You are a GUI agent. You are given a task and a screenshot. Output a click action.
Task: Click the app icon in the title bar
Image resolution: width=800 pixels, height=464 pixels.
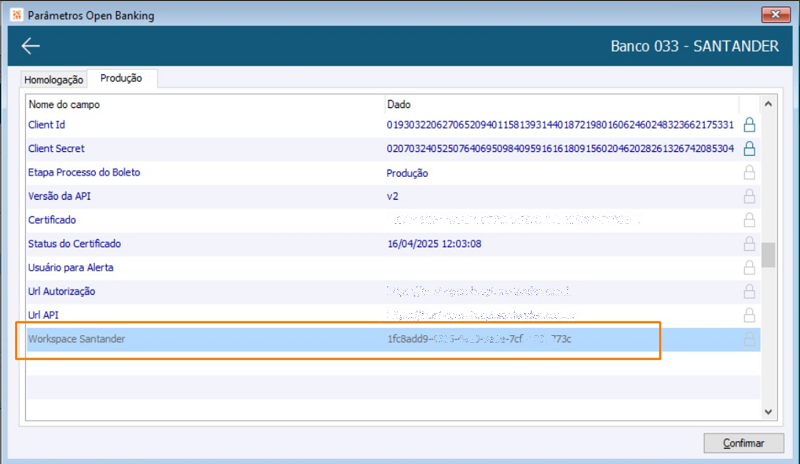click(x=17, y=15)
